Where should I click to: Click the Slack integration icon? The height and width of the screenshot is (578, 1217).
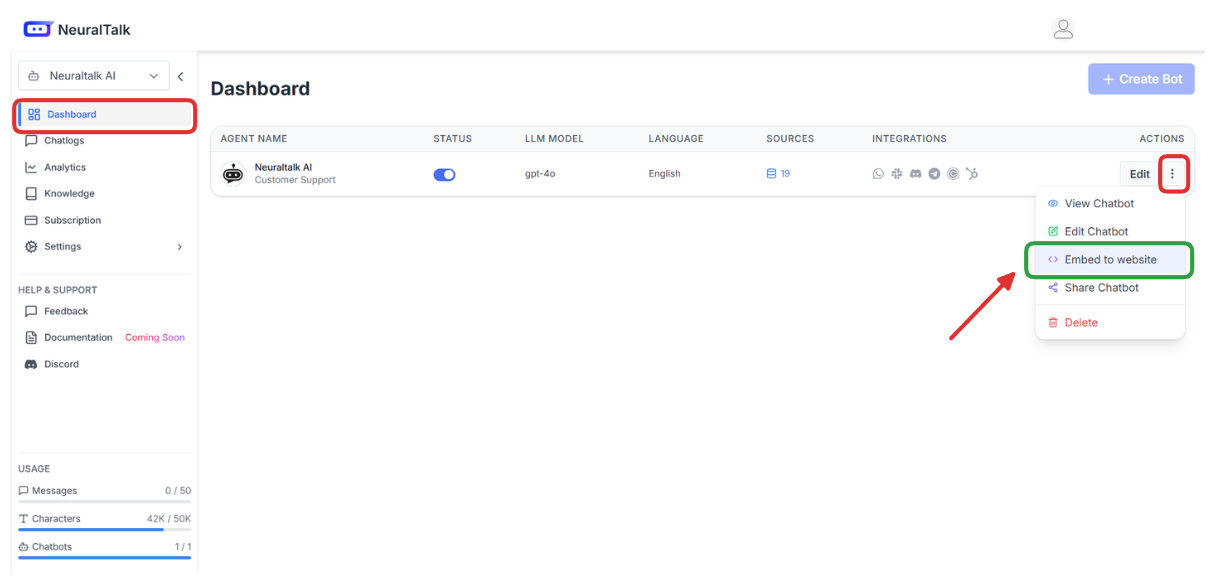tap(897, 174)
